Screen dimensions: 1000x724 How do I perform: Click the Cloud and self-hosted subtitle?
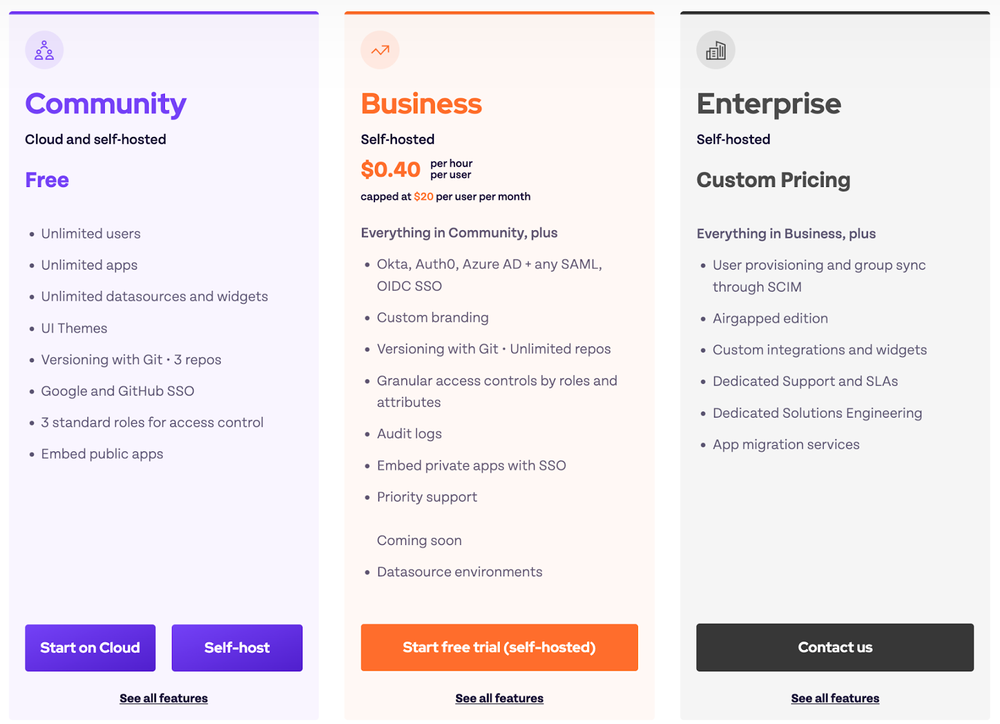[x=95, y=139]
